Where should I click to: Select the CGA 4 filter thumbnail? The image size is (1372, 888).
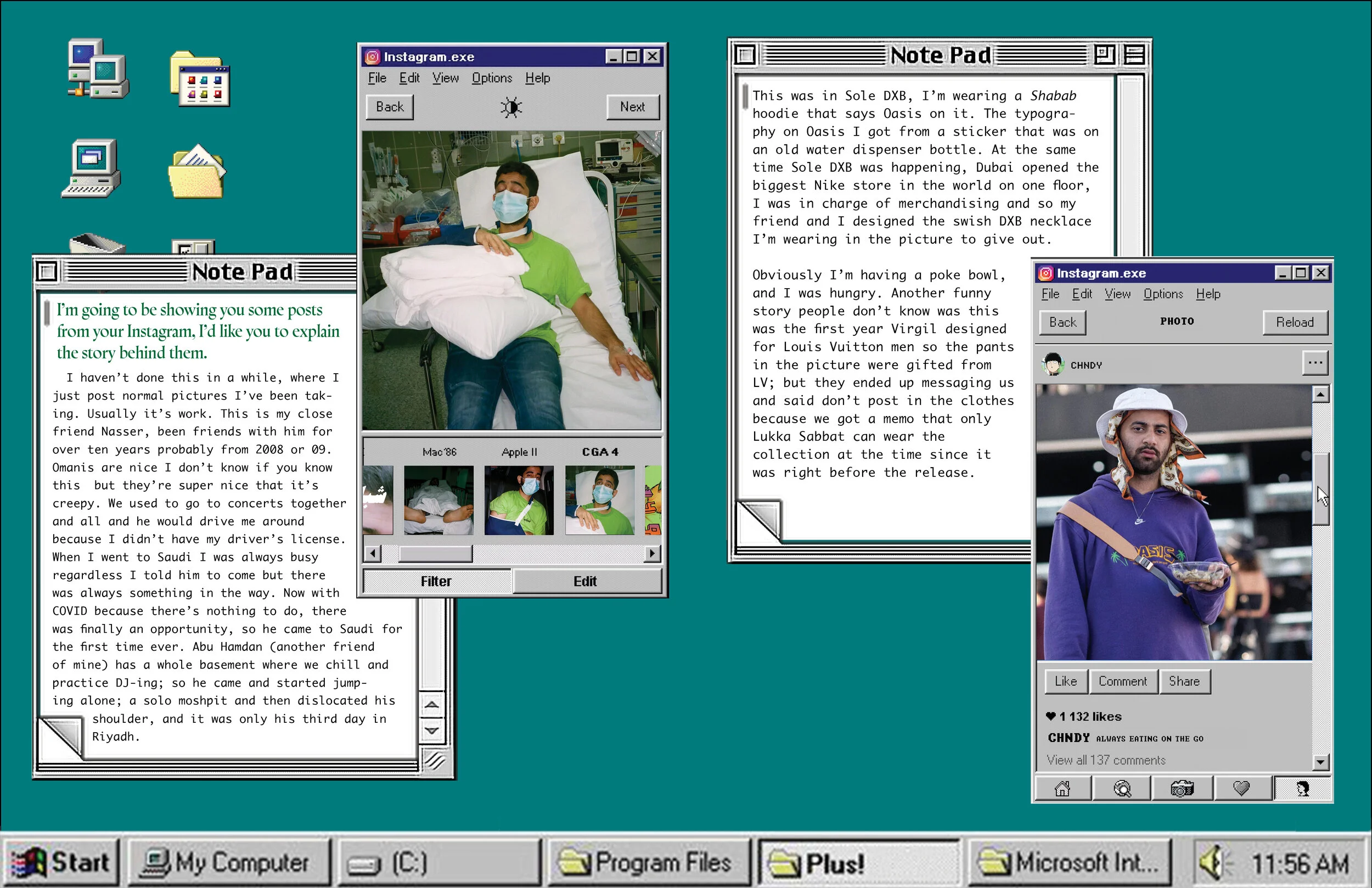point(599,500)
